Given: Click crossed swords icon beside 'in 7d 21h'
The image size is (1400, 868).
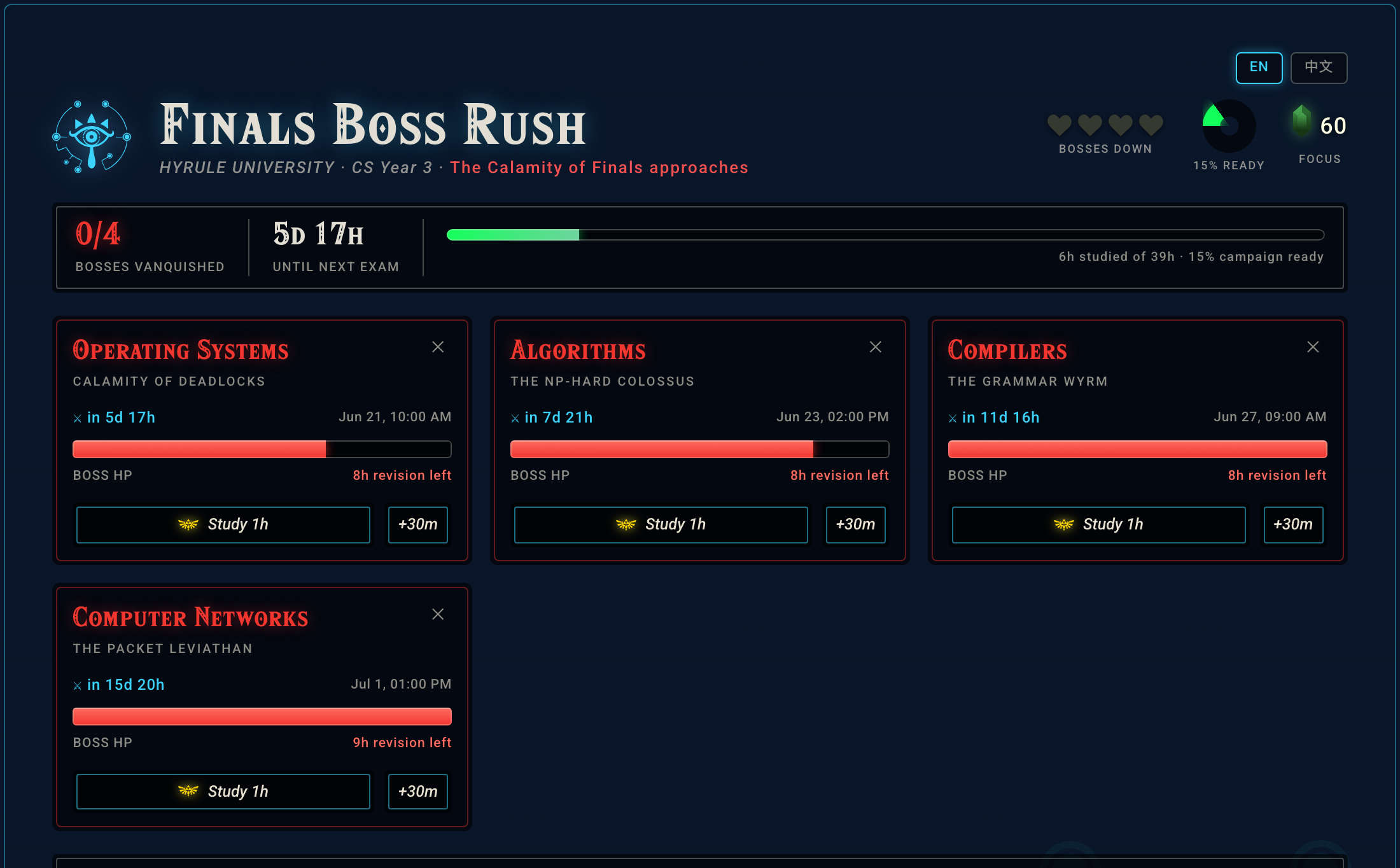Looking at the screenshot, I should [x=515, y=418].
